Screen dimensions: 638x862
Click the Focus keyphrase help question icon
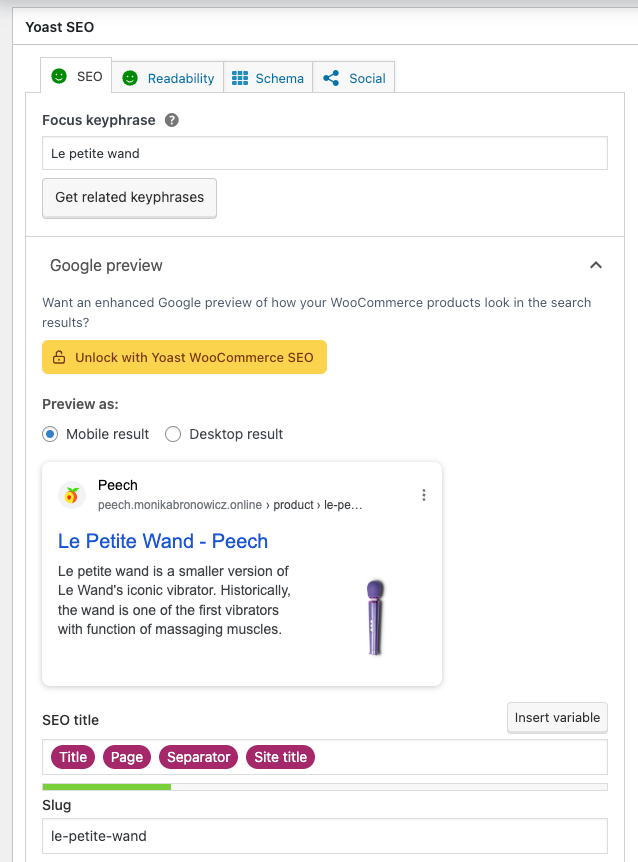[x=171, y=120]
